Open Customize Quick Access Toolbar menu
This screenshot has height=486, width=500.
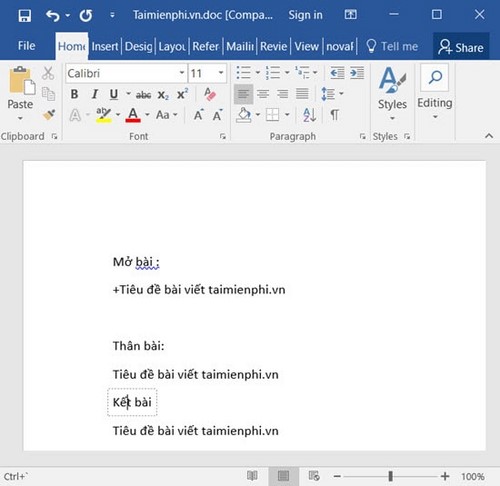point(112,15)
